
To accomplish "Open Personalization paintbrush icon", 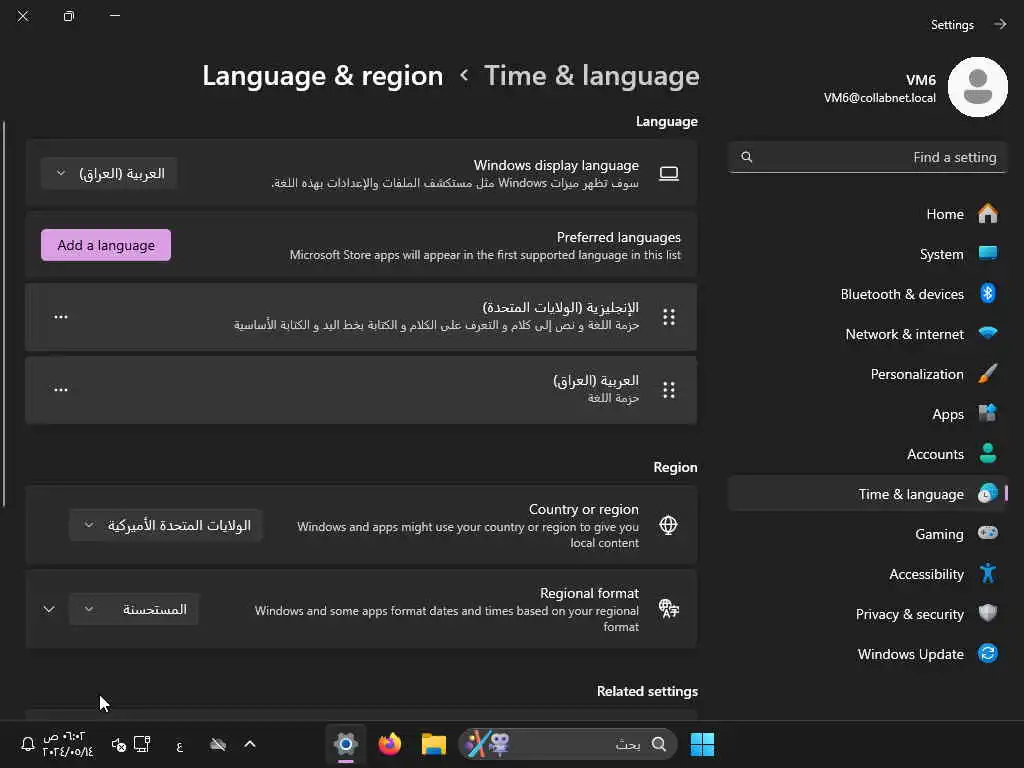I will coord(987,374).
